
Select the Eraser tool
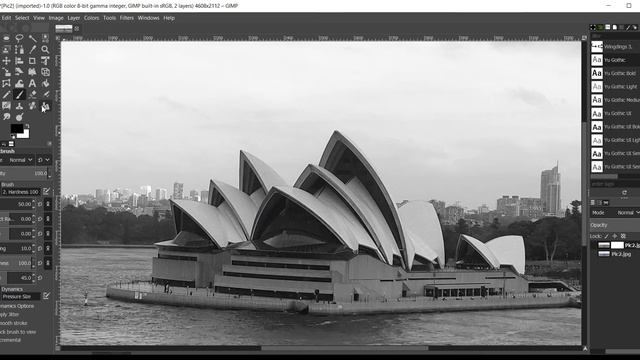(x=32, y=95)
